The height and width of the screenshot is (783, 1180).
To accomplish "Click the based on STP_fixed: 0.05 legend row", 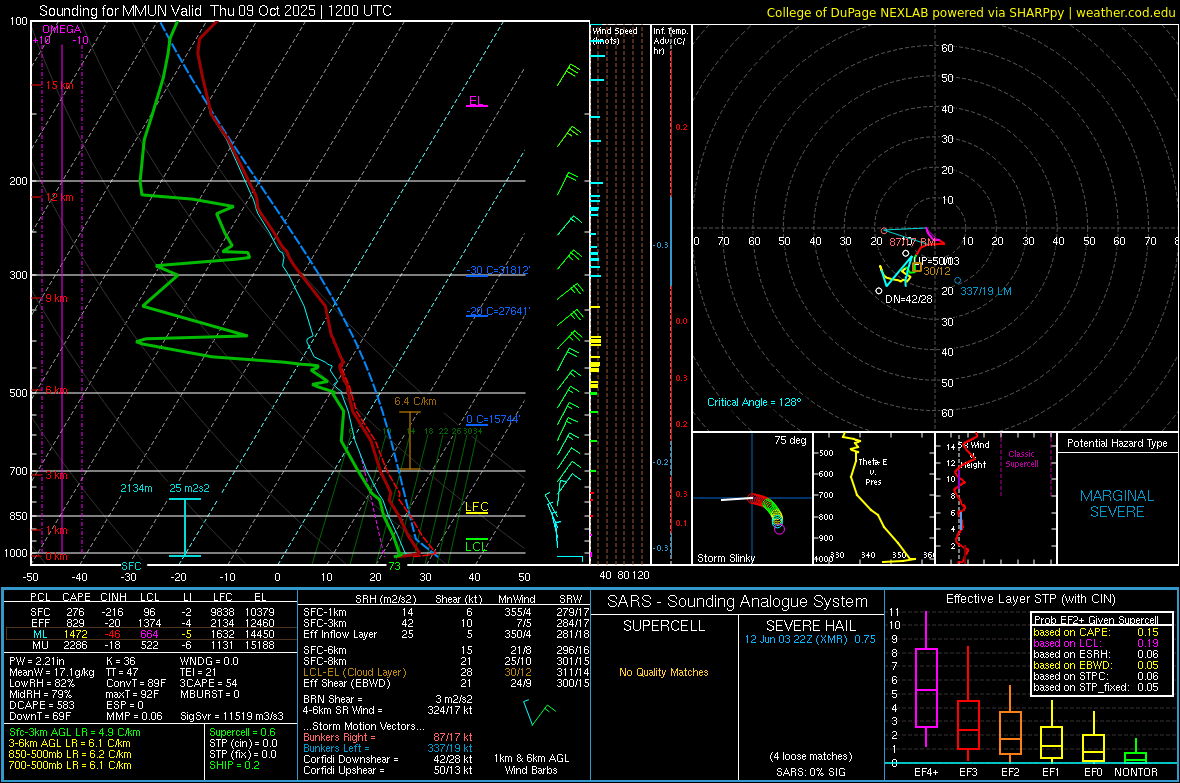I will 1096,687.
